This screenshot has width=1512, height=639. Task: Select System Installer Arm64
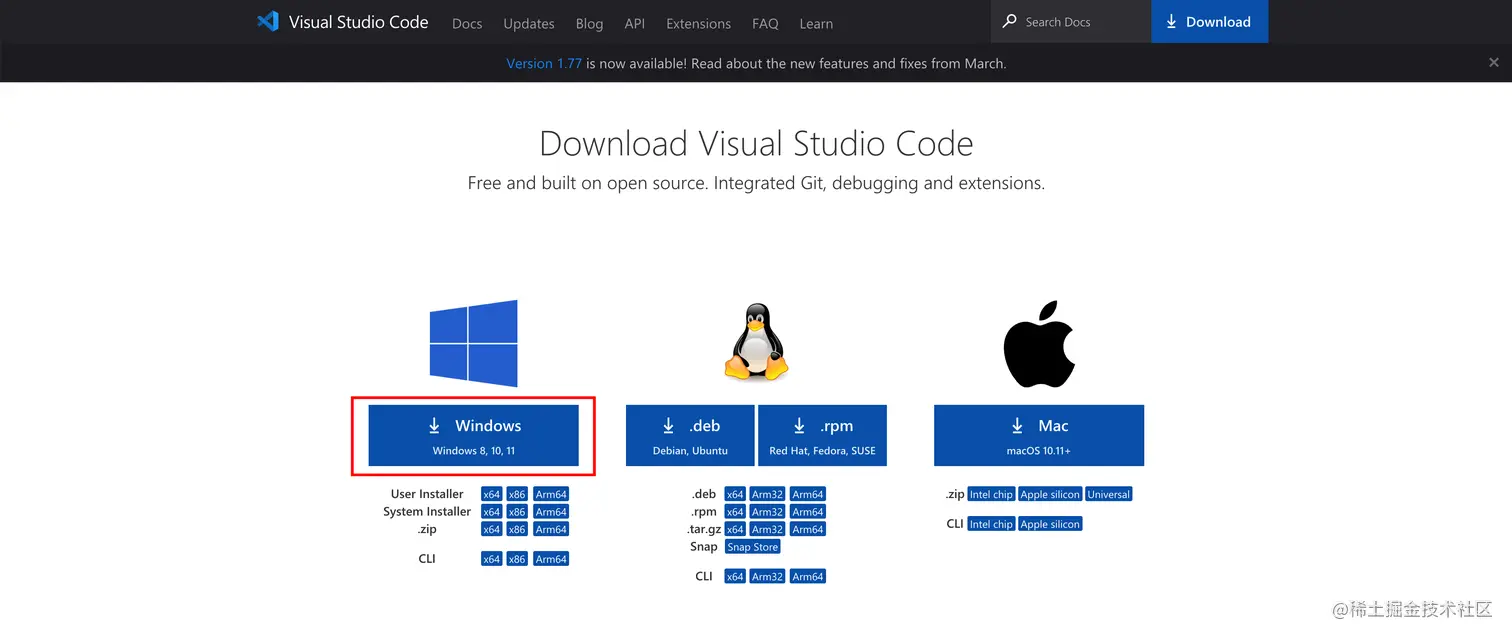(x=551, y=512)
